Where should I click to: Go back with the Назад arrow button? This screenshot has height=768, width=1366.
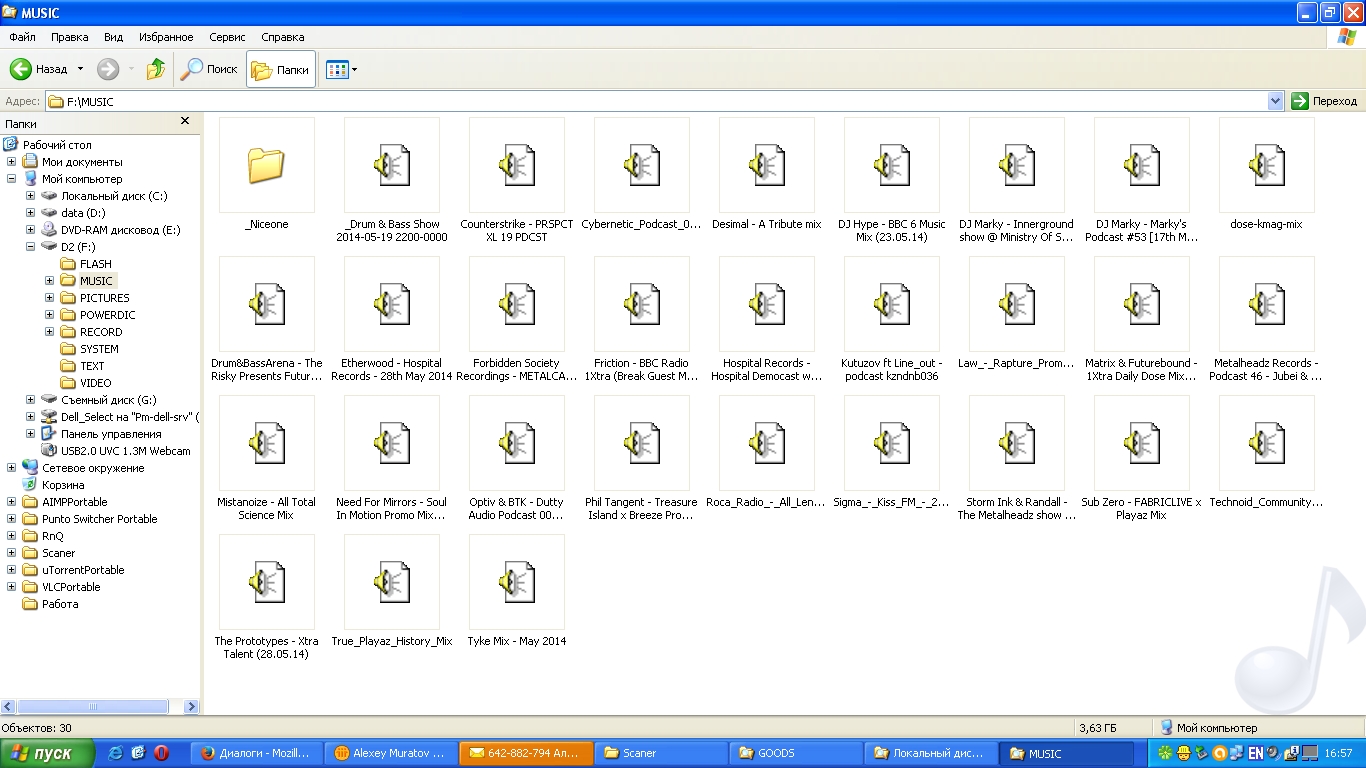pyautogui.click(x=39, y=69)
